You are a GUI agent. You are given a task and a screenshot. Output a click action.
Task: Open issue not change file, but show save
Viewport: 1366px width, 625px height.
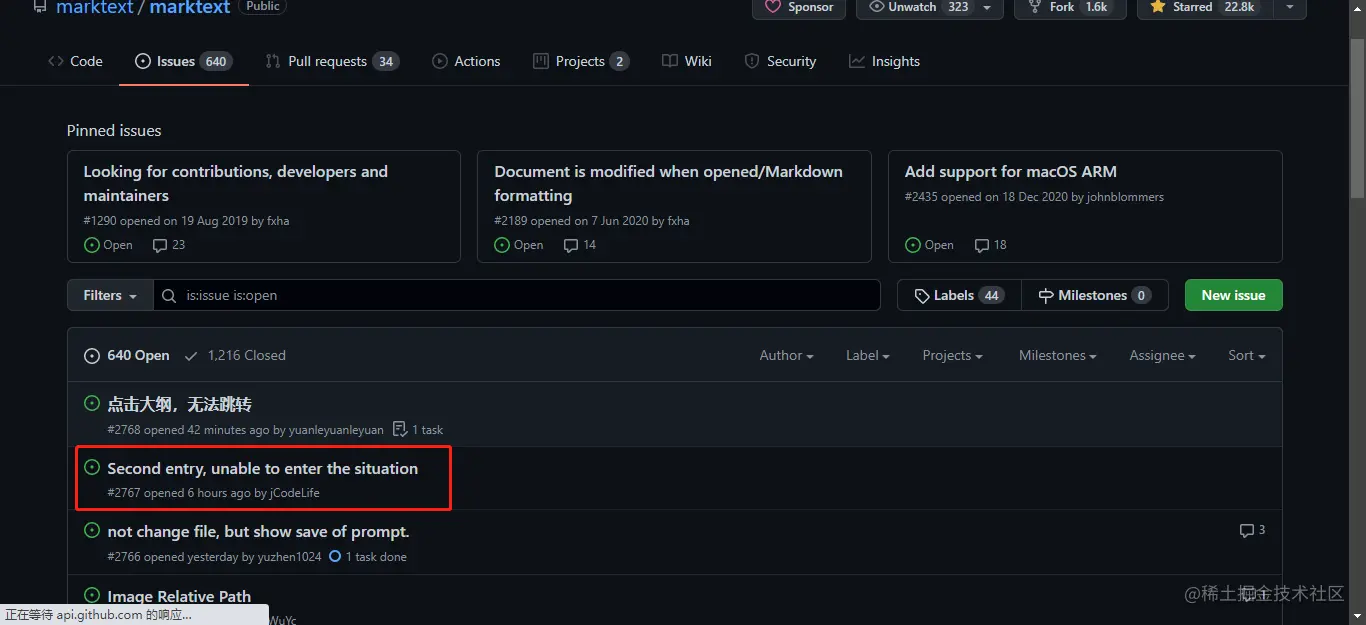pos(258,531)
